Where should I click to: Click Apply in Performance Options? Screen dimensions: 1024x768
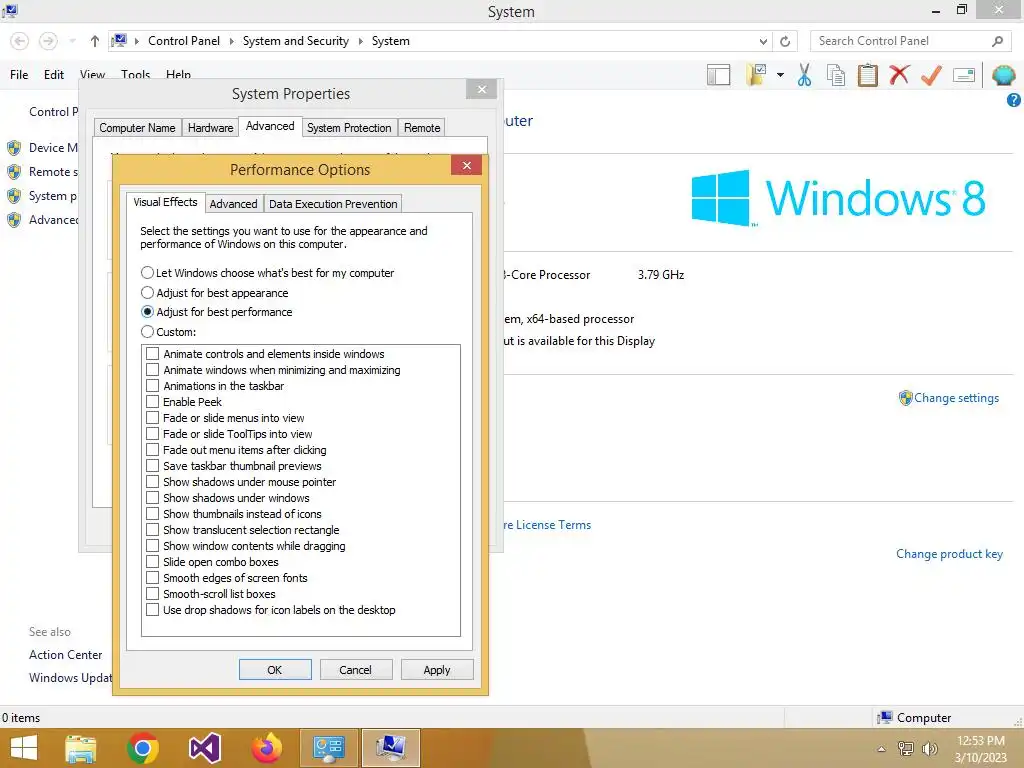(x=437, y=669)
